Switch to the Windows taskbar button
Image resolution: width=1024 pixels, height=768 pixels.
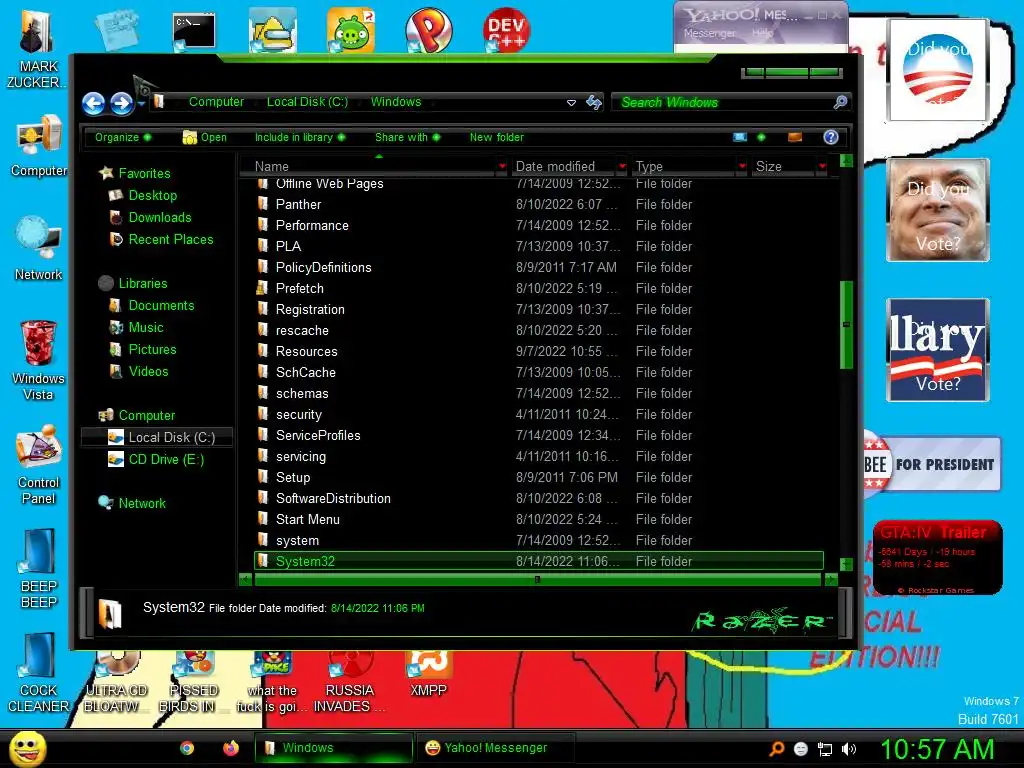tap(334, 748)
